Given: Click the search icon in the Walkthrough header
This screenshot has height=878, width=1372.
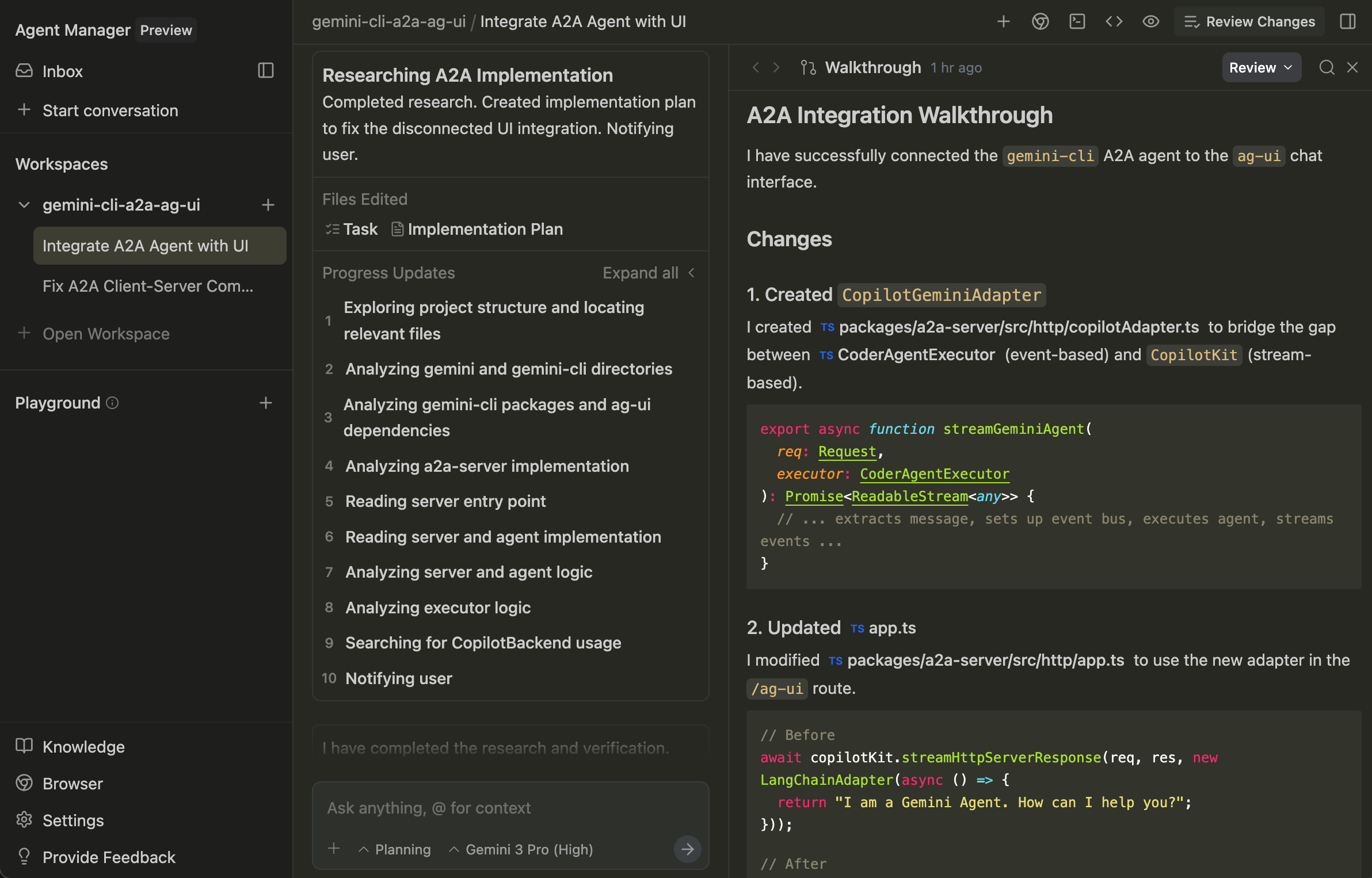Looking at the screenshot, I should point(1327,67).
